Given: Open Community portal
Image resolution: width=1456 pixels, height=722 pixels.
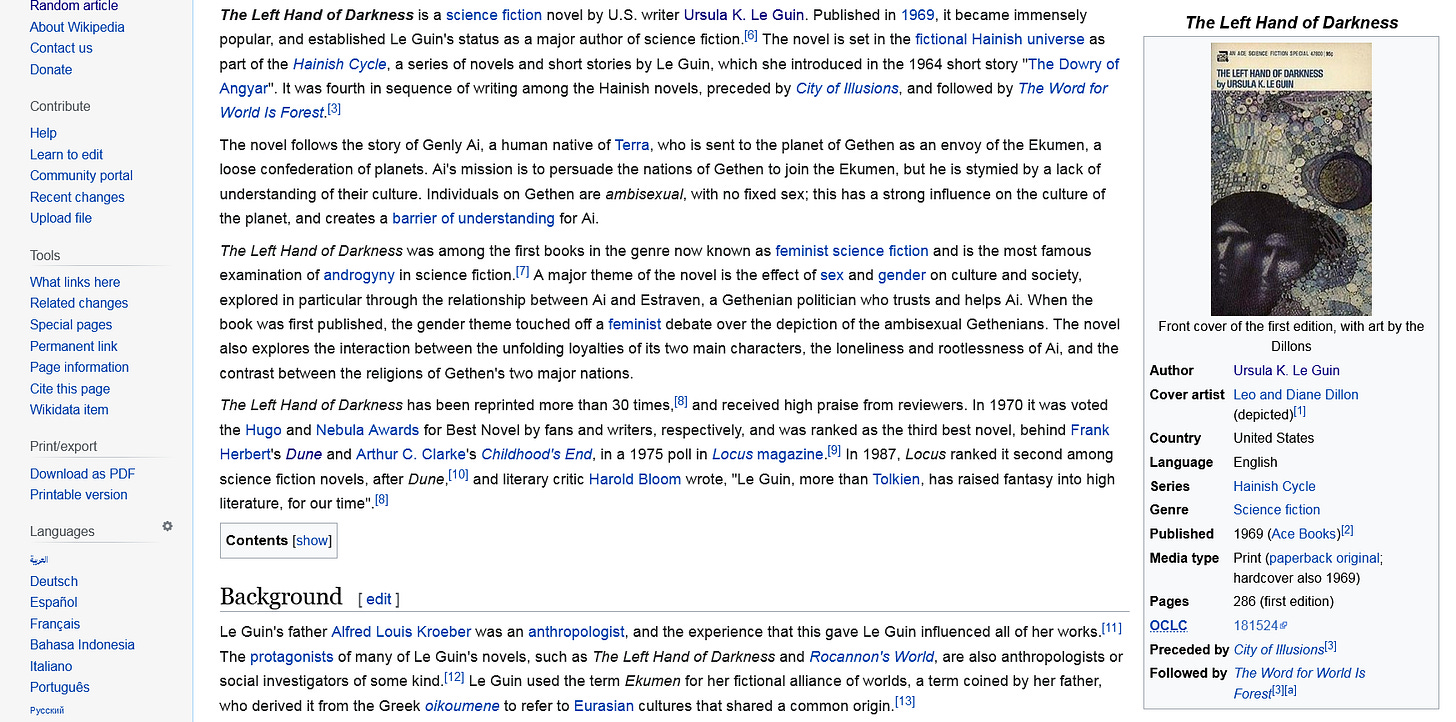Looking at the screenshot, I should point(81,176).
